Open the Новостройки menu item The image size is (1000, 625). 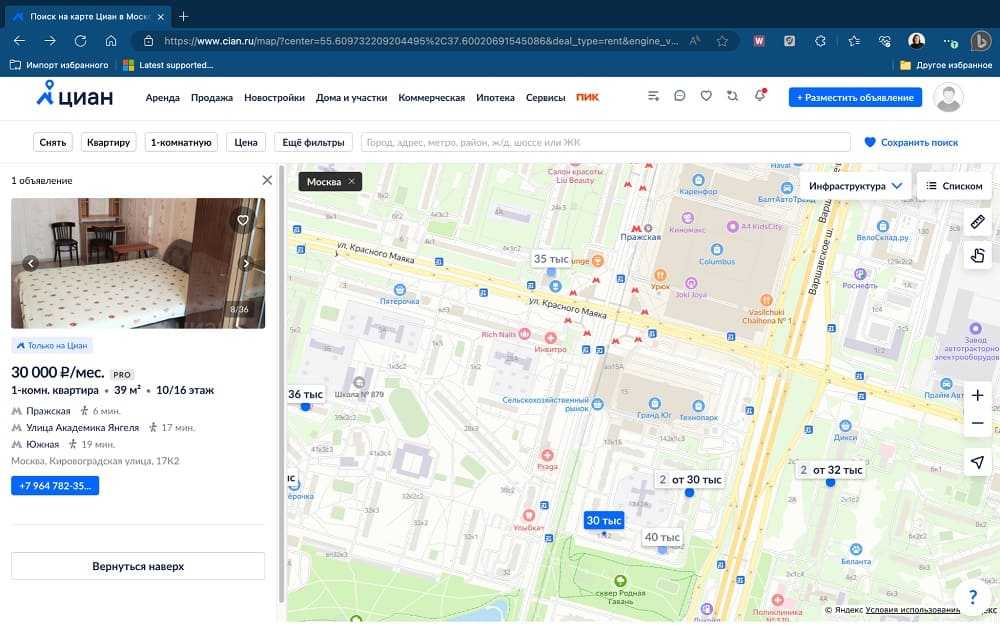coord(274,98)
